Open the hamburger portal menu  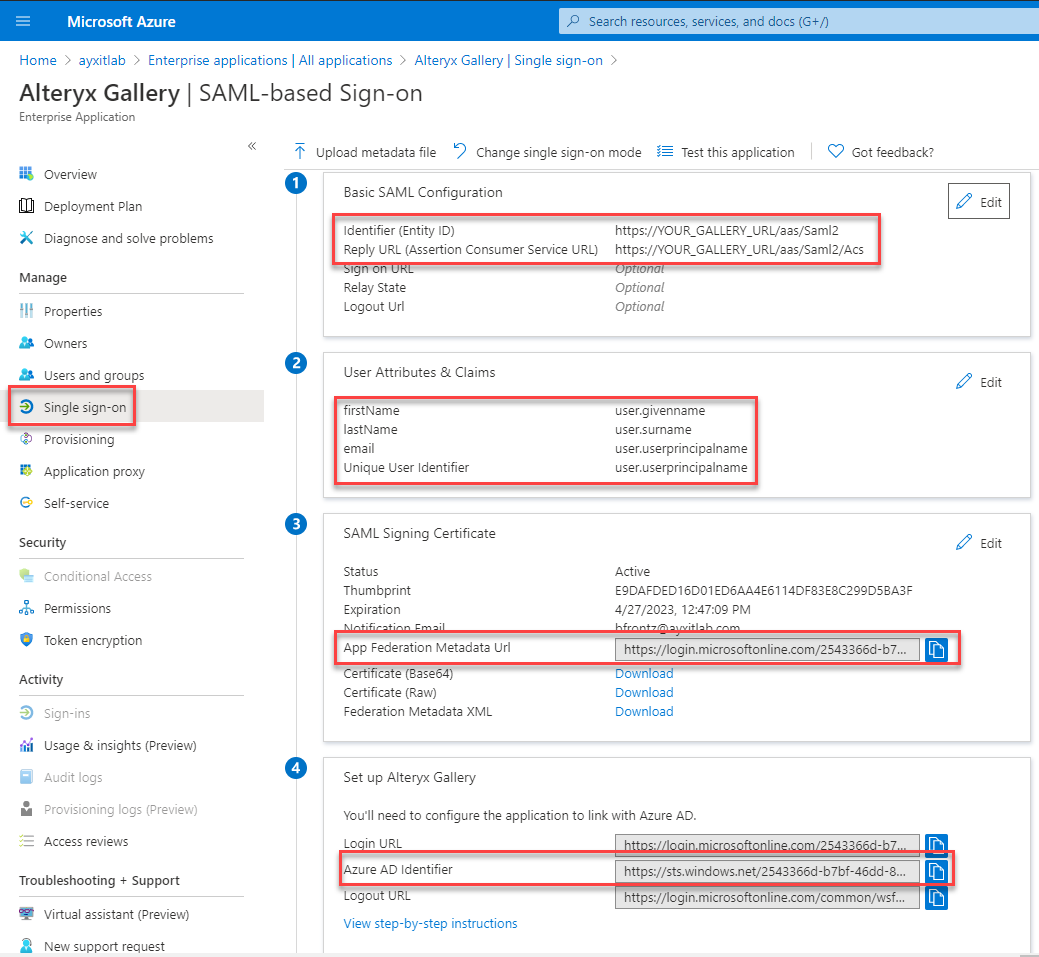(23, 21)
